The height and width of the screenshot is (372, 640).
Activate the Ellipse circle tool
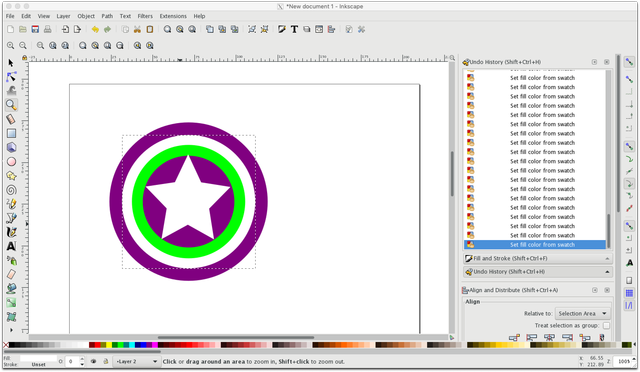coord(11,162)
